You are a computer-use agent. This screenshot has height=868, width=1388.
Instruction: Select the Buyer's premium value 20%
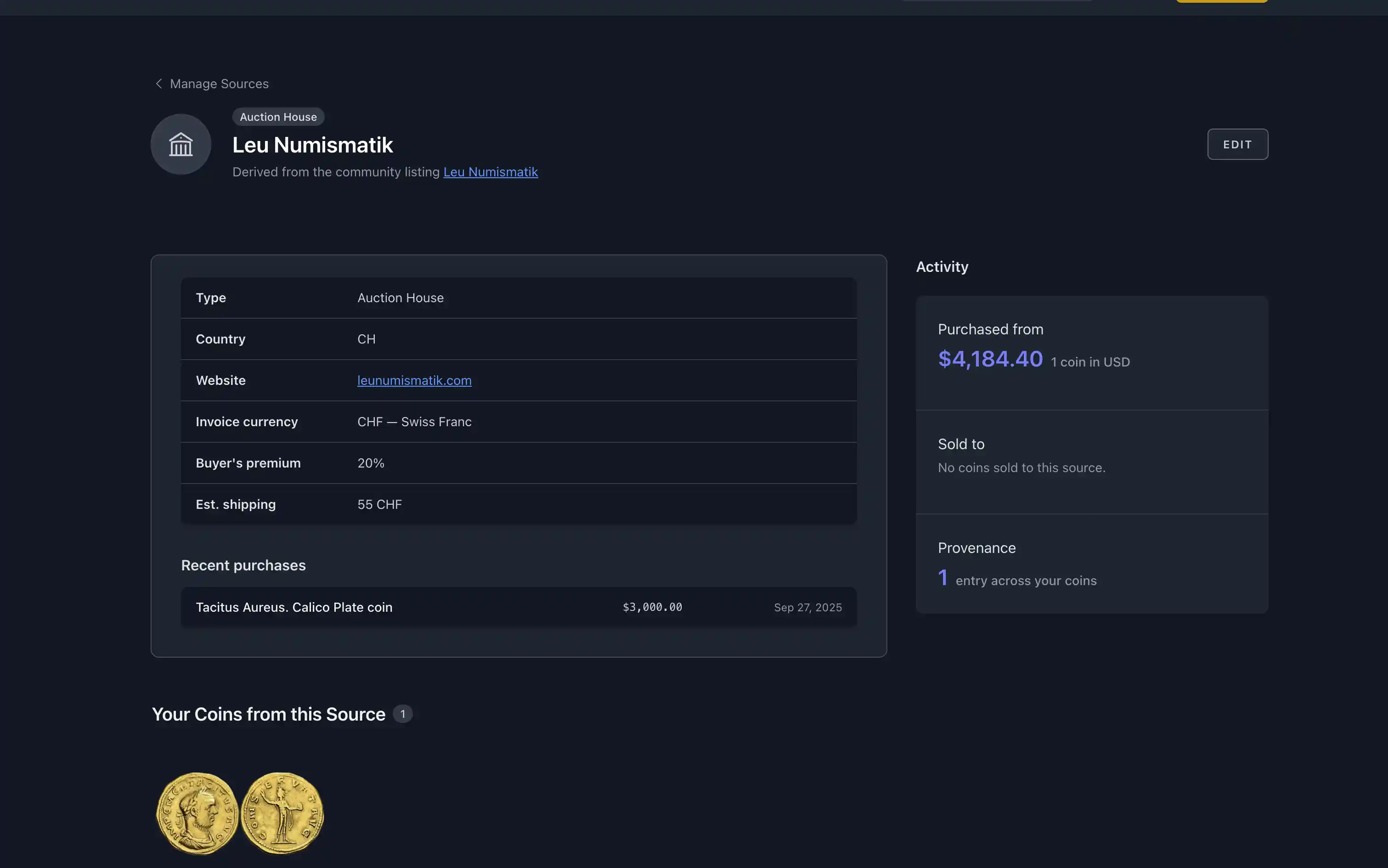point(371,463)
